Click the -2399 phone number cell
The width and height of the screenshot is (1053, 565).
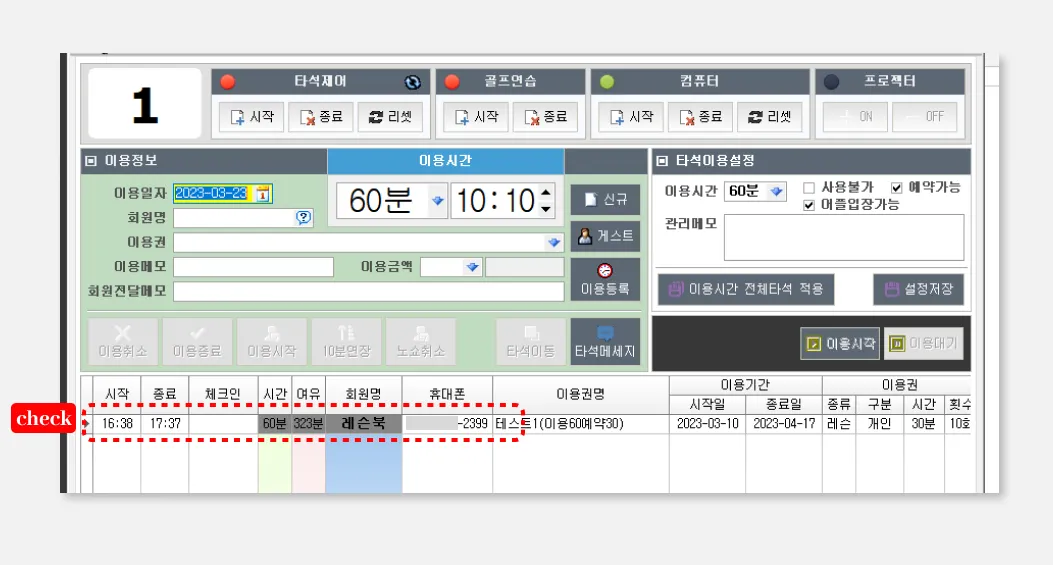click(447, 424)
